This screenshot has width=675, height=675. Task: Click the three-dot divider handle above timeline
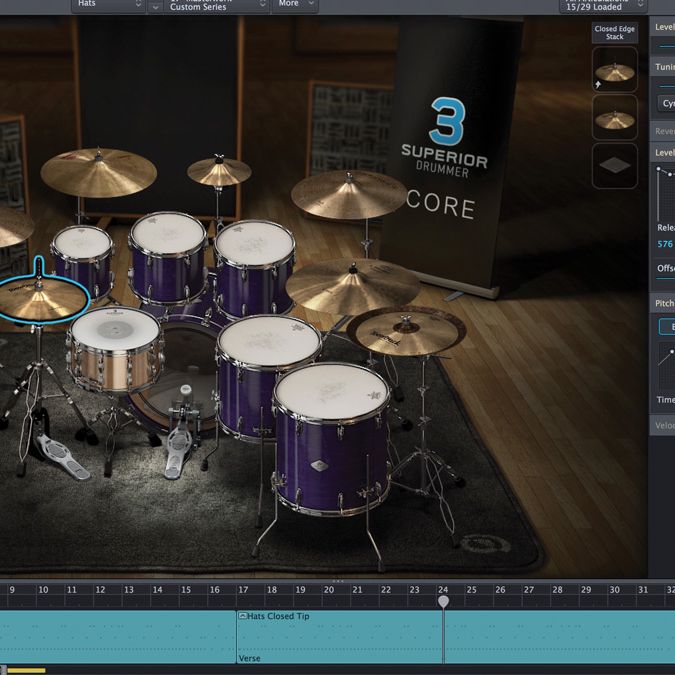click(x=338, y=581)
